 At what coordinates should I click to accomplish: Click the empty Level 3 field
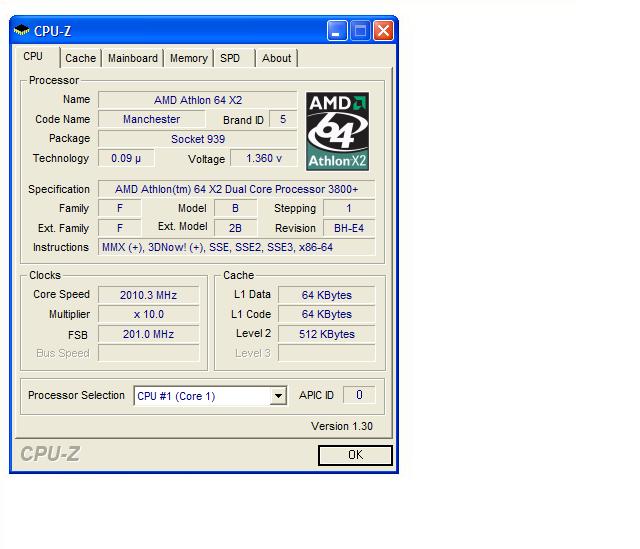327,353
